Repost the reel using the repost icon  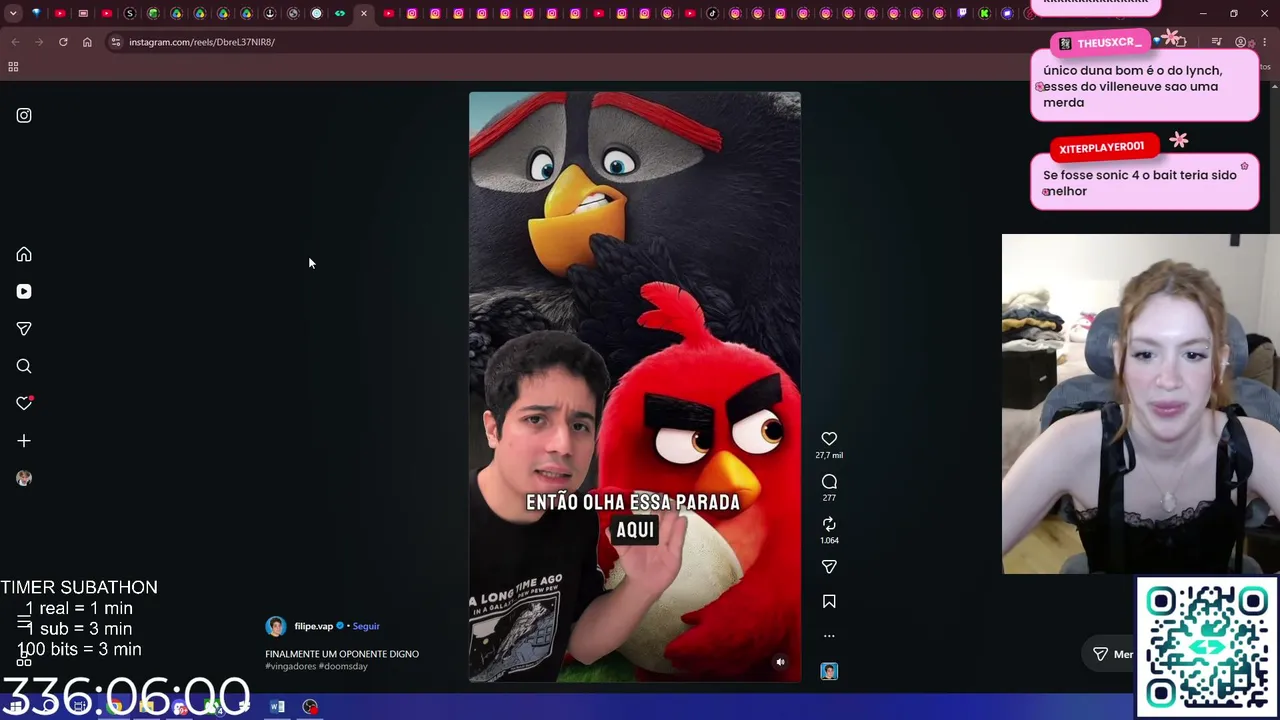tap(829, 524)
